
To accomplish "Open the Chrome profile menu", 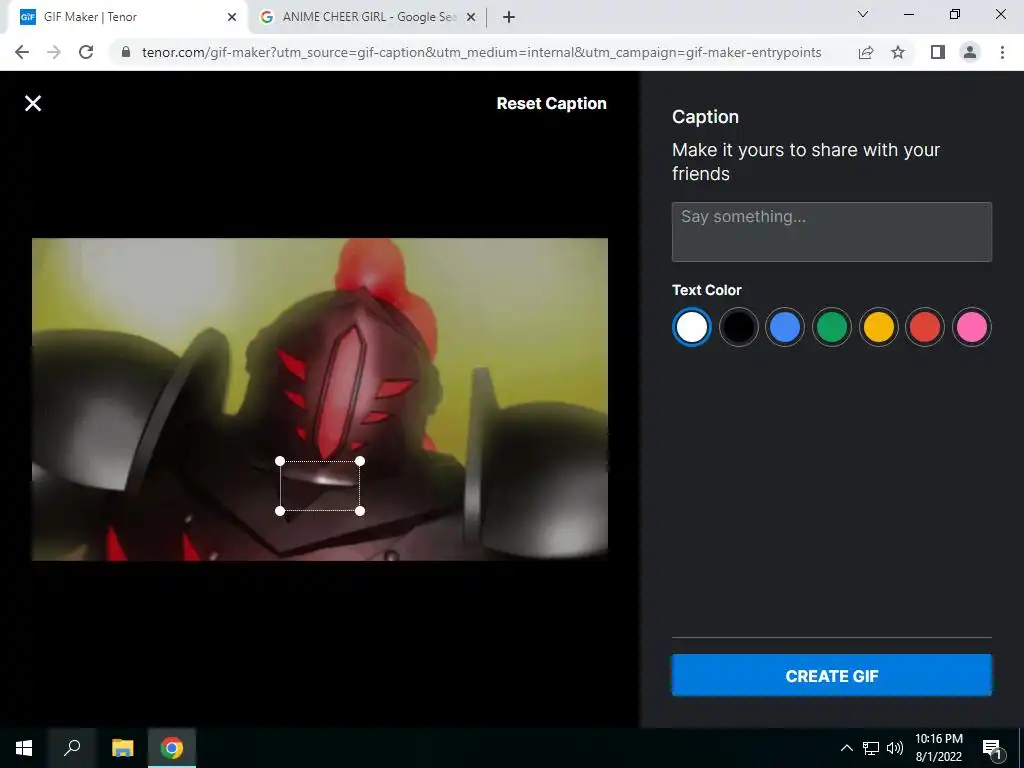I will [970, 52].
